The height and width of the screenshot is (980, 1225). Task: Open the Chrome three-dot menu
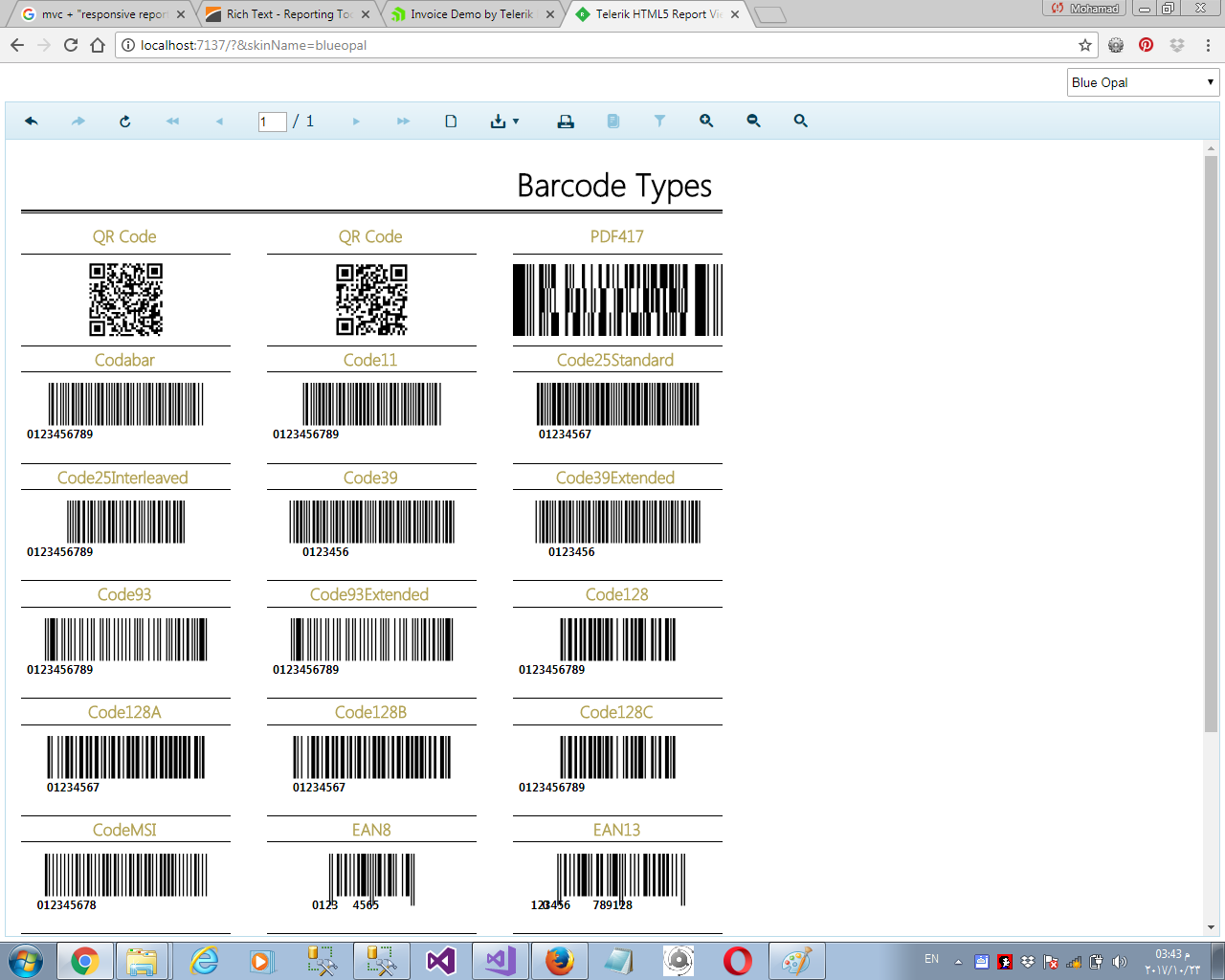coord(1209,45)
